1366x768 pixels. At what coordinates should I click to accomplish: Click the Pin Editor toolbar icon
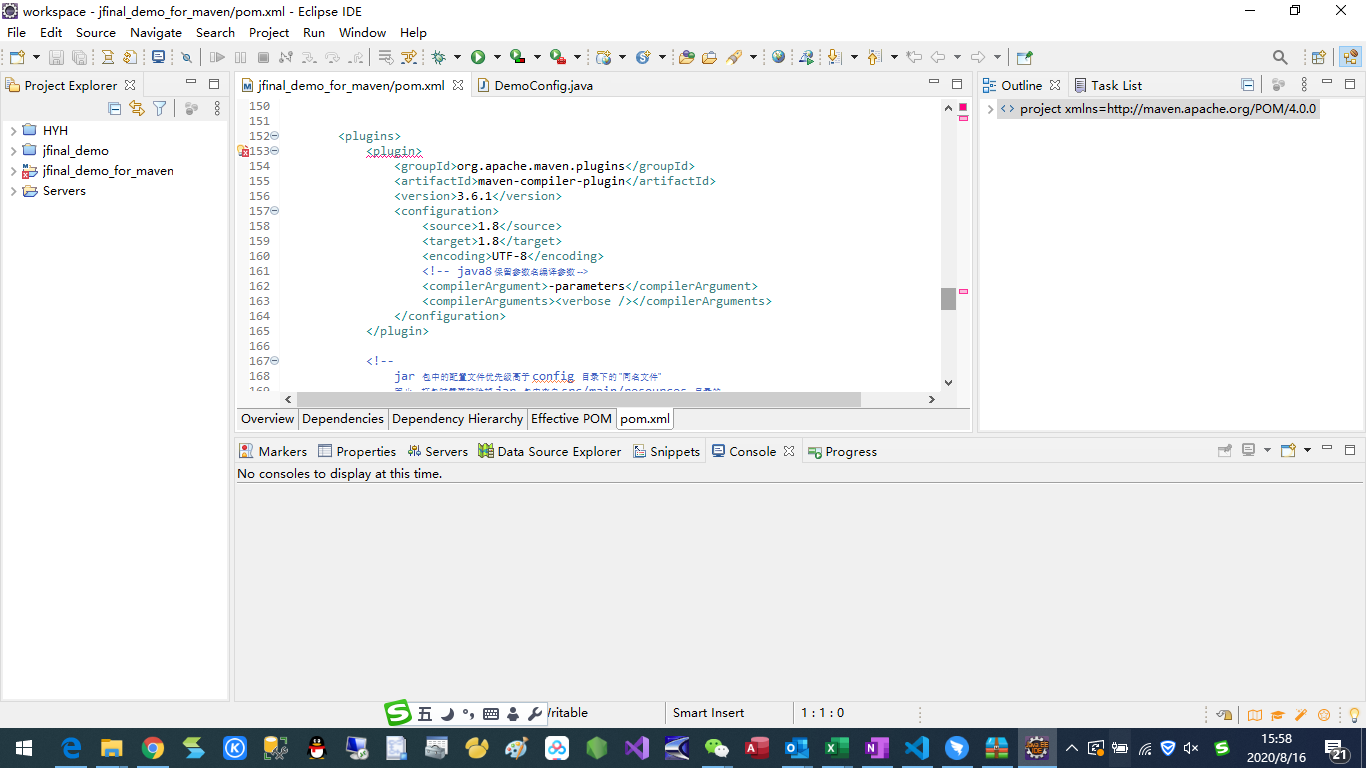pyautogui.click(x=1024, y=58)
